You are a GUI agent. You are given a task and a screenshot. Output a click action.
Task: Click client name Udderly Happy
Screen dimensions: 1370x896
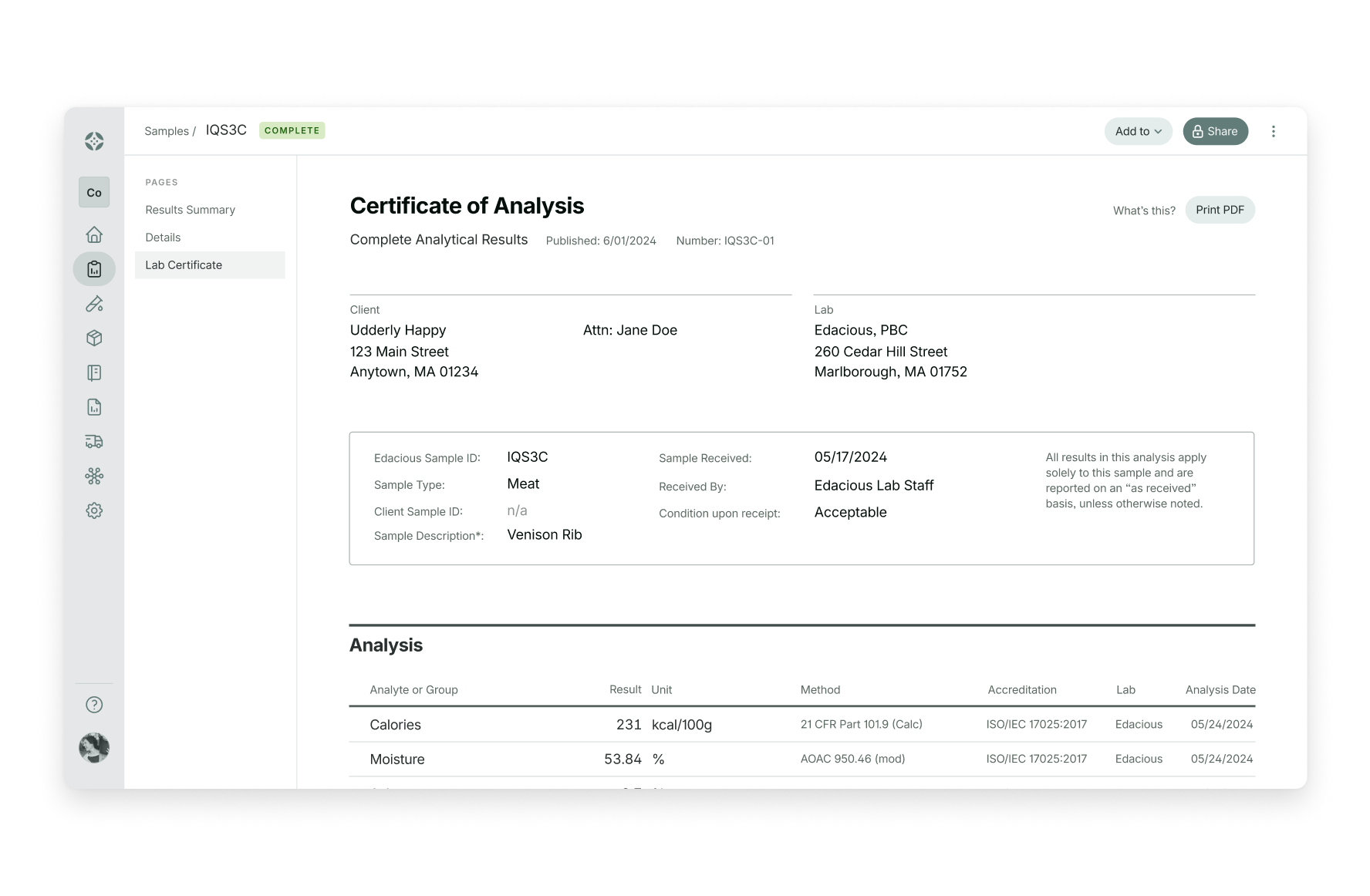tap(398, 330)
